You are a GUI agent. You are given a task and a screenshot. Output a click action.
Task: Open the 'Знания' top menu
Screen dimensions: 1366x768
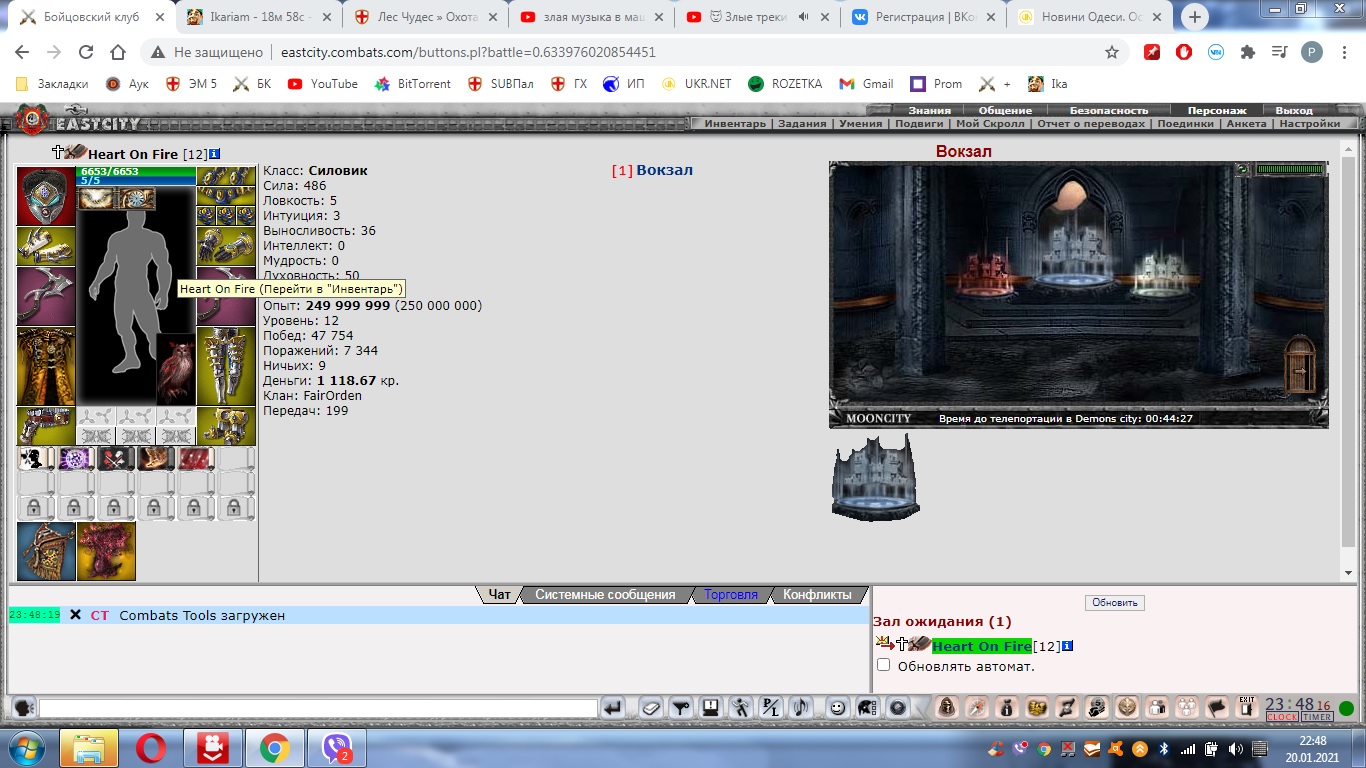pyautogui.click(x=929, y=110)
